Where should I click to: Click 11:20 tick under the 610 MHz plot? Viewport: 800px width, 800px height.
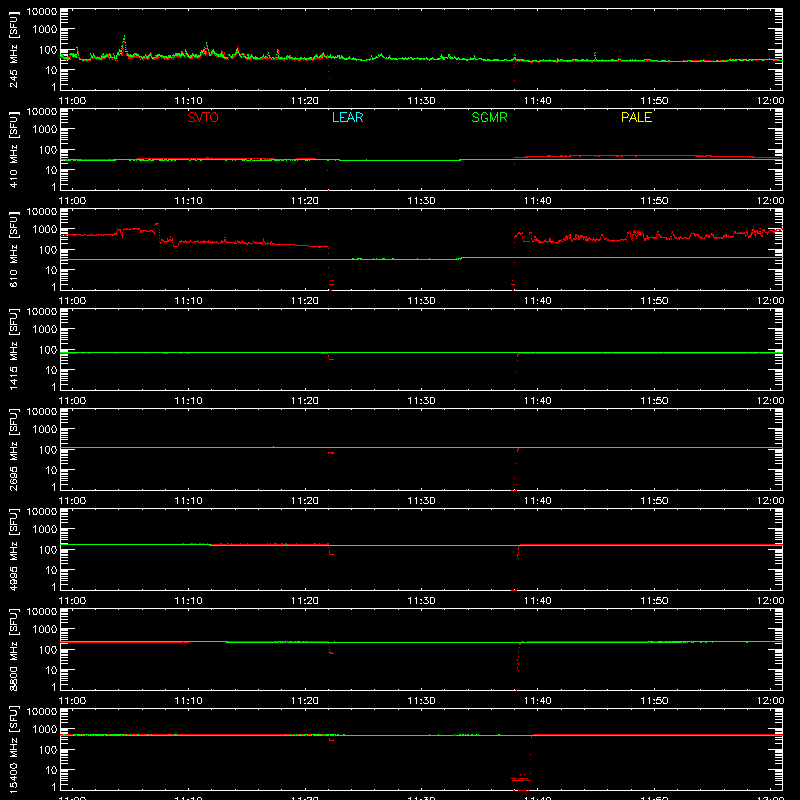(305, 301)
